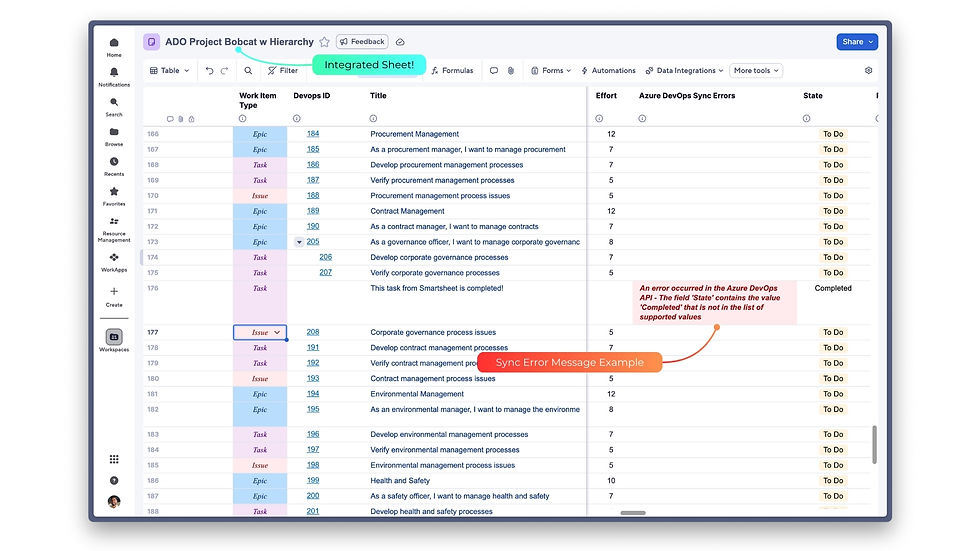Open Resource Management in sidebar
The height and width of the screenshot is (551, 980).
(x=114, y=229)
